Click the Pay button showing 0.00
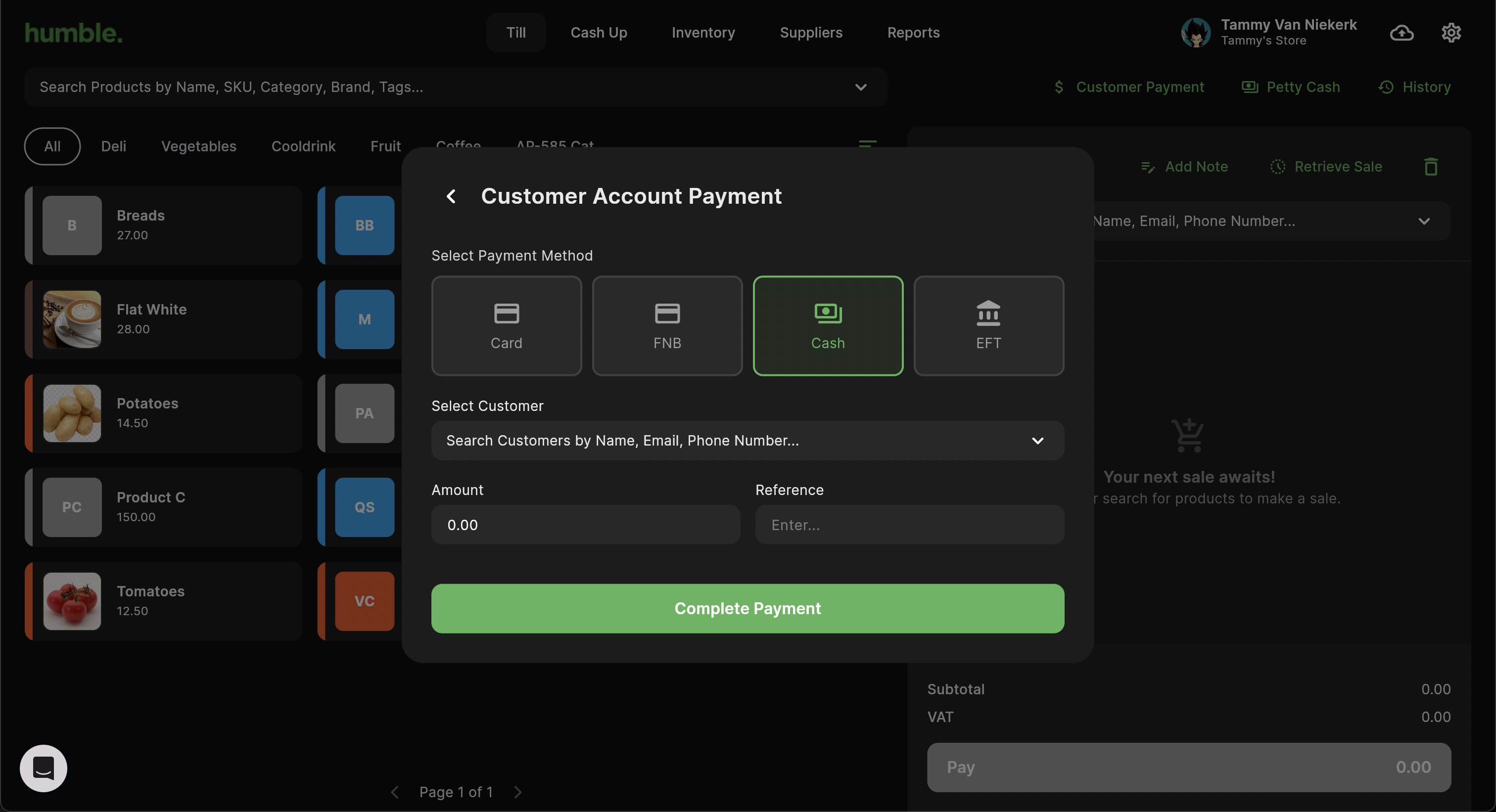This screenshot has width=1496, height=812. tap(1189, 767)
